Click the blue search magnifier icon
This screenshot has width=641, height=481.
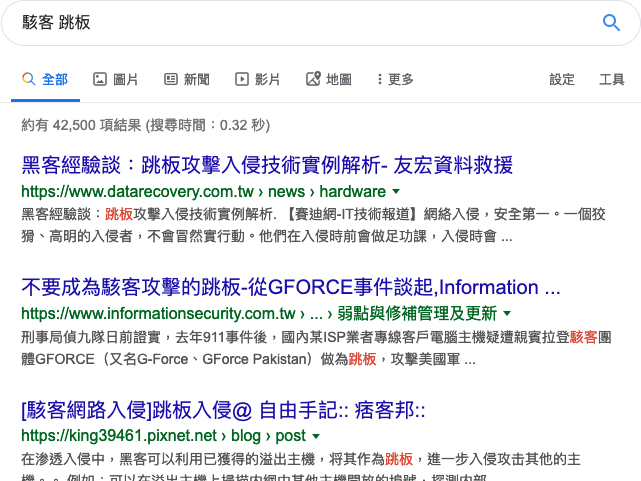click(611, 22)
